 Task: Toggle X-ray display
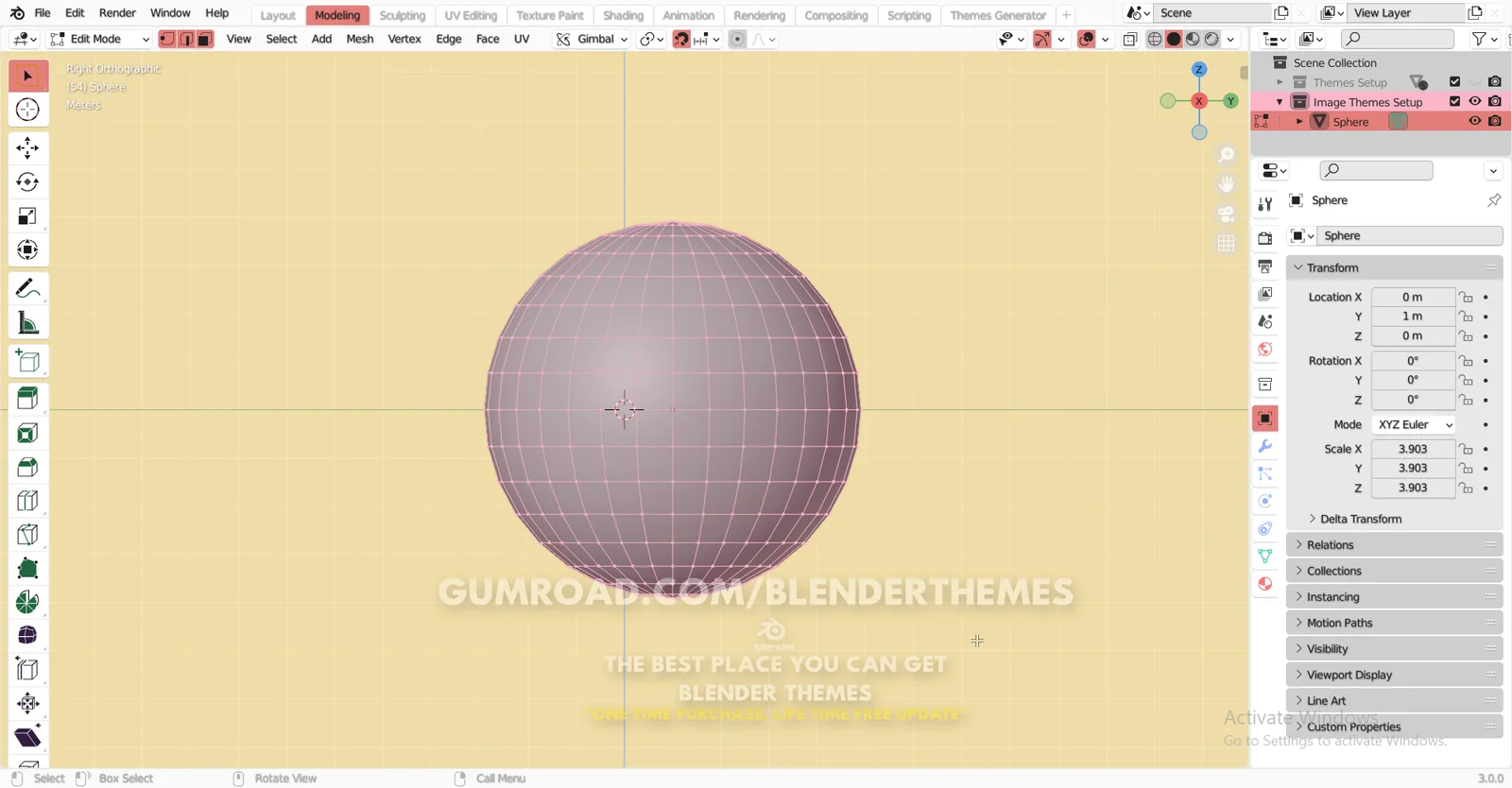coord(1130,39)
